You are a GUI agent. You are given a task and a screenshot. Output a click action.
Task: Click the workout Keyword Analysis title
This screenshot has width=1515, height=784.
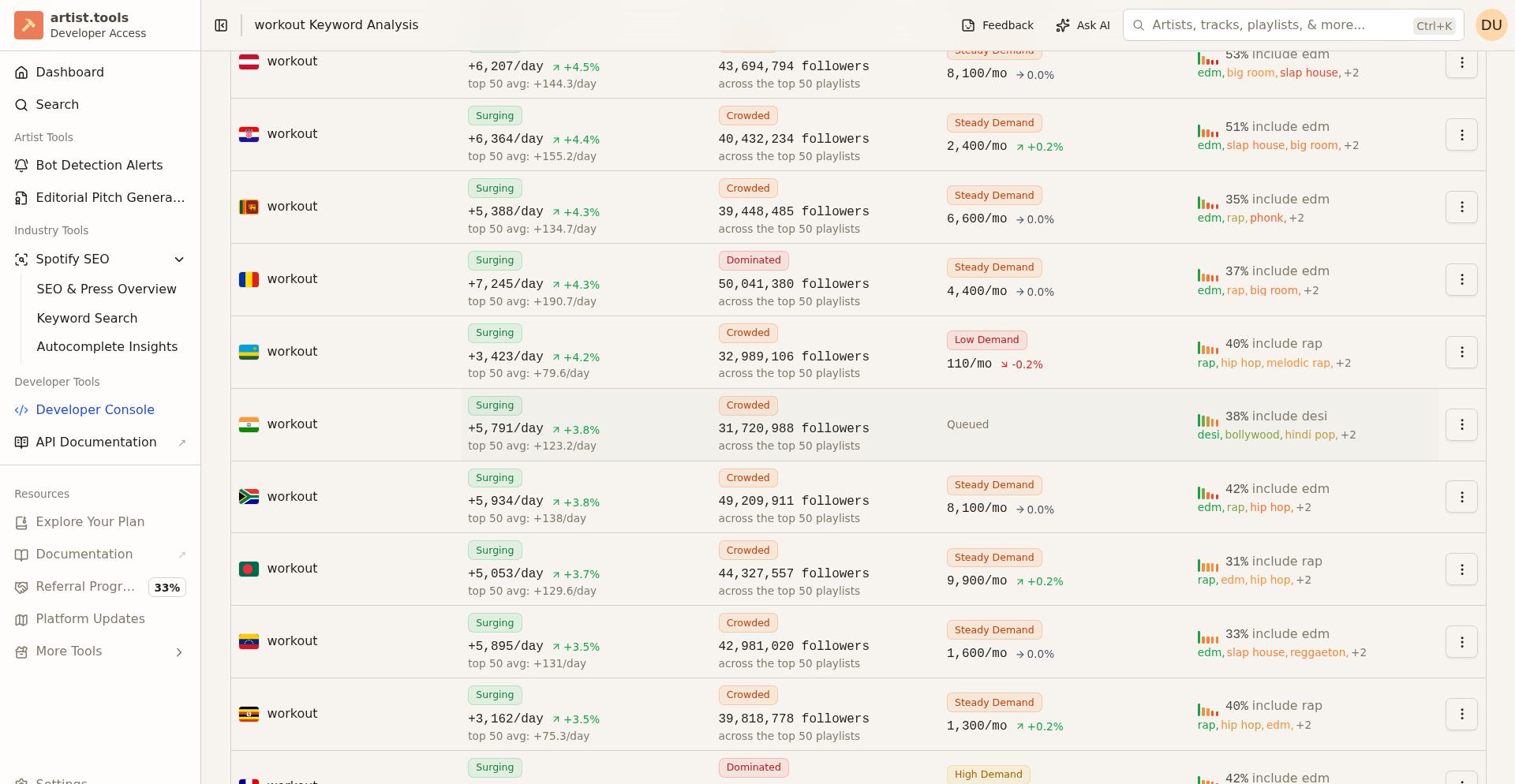(x=336, y=25)
